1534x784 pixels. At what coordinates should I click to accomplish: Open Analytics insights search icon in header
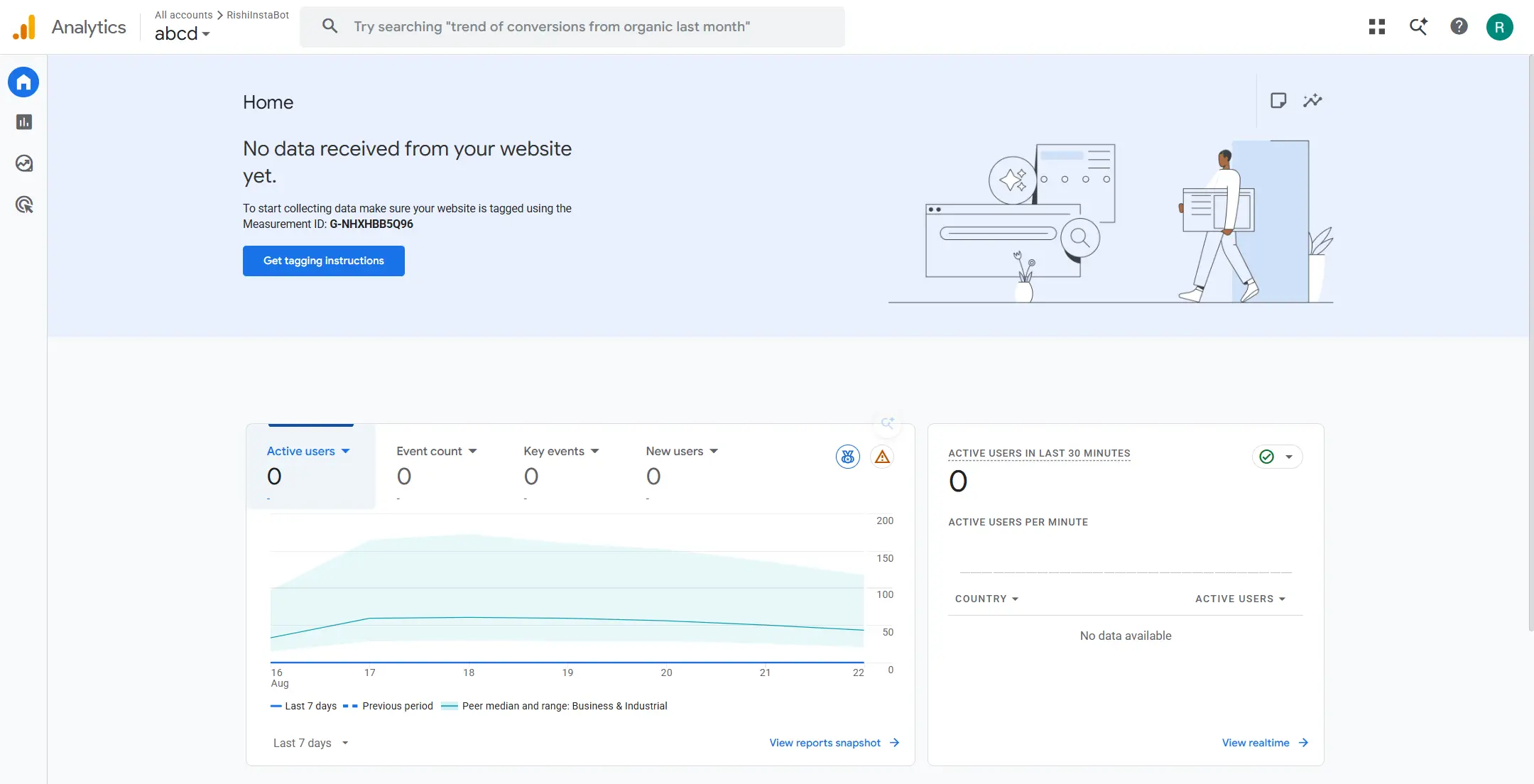(x=1418, y=27)
